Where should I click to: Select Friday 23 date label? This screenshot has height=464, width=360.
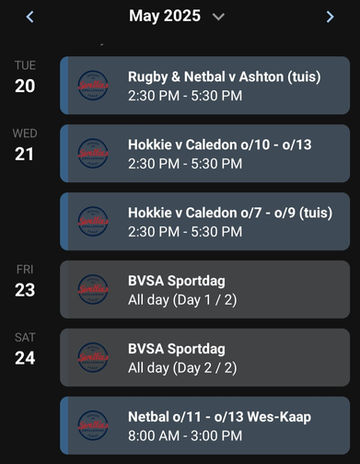(x=25, y=281)
